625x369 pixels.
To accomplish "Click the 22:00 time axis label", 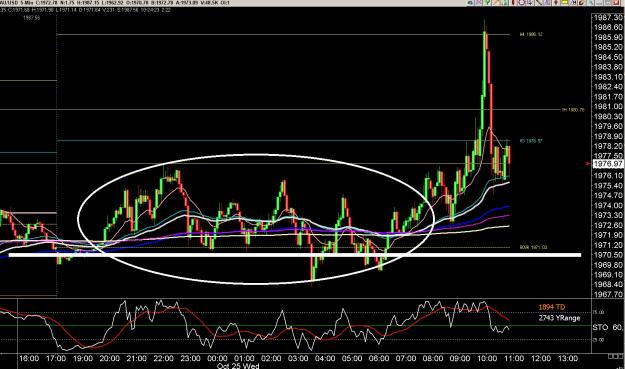I will pyautogui.click(x=163, y=358).
